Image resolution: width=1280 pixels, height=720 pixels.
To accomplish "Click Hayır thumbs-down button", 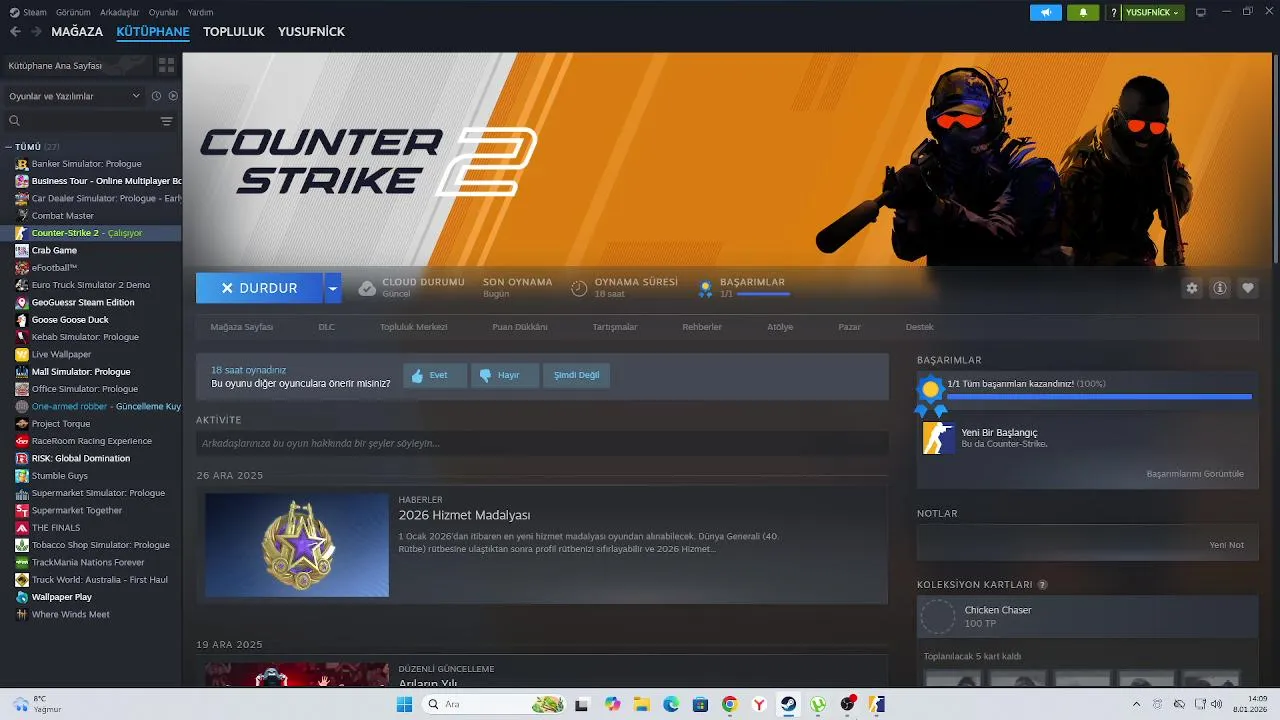I will [505, 376].
